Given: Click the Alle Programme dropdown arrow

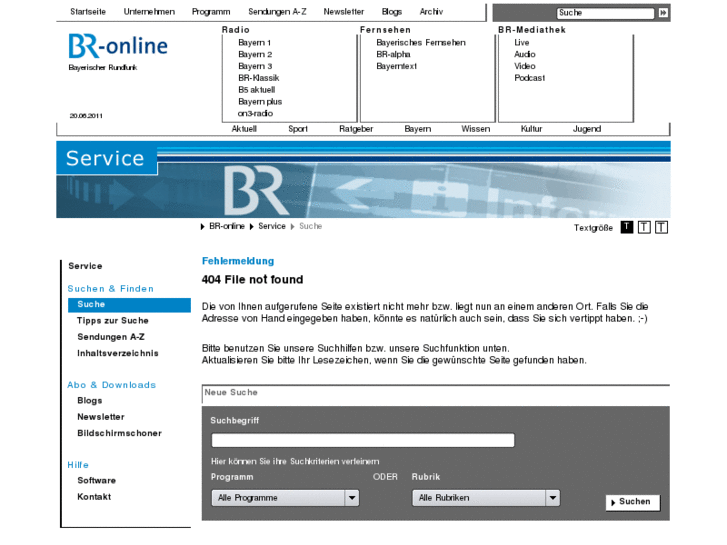Looking at the screenshot, I should [x=352, y=498].
